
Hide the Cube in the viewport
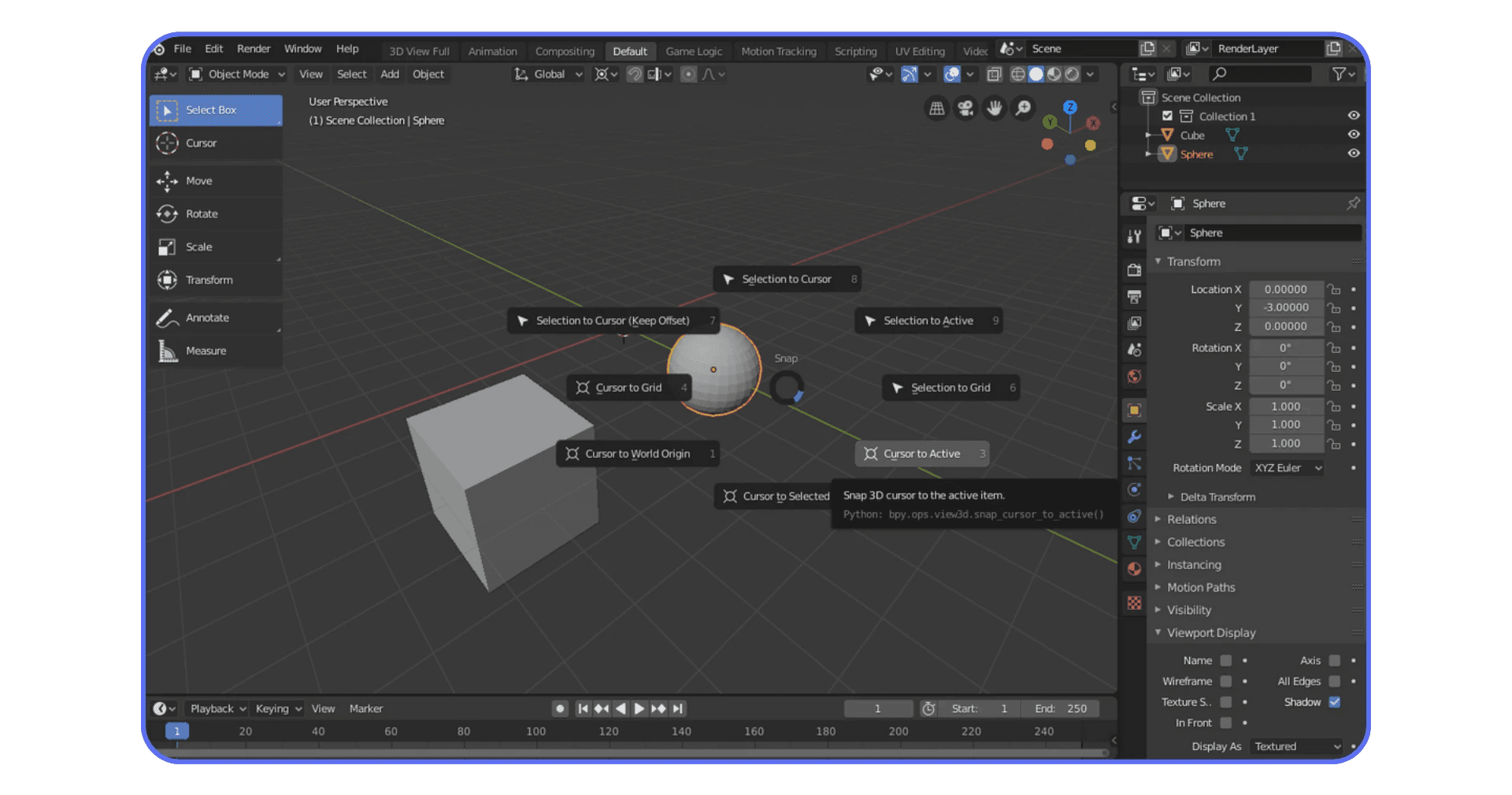pos(1354,134)
